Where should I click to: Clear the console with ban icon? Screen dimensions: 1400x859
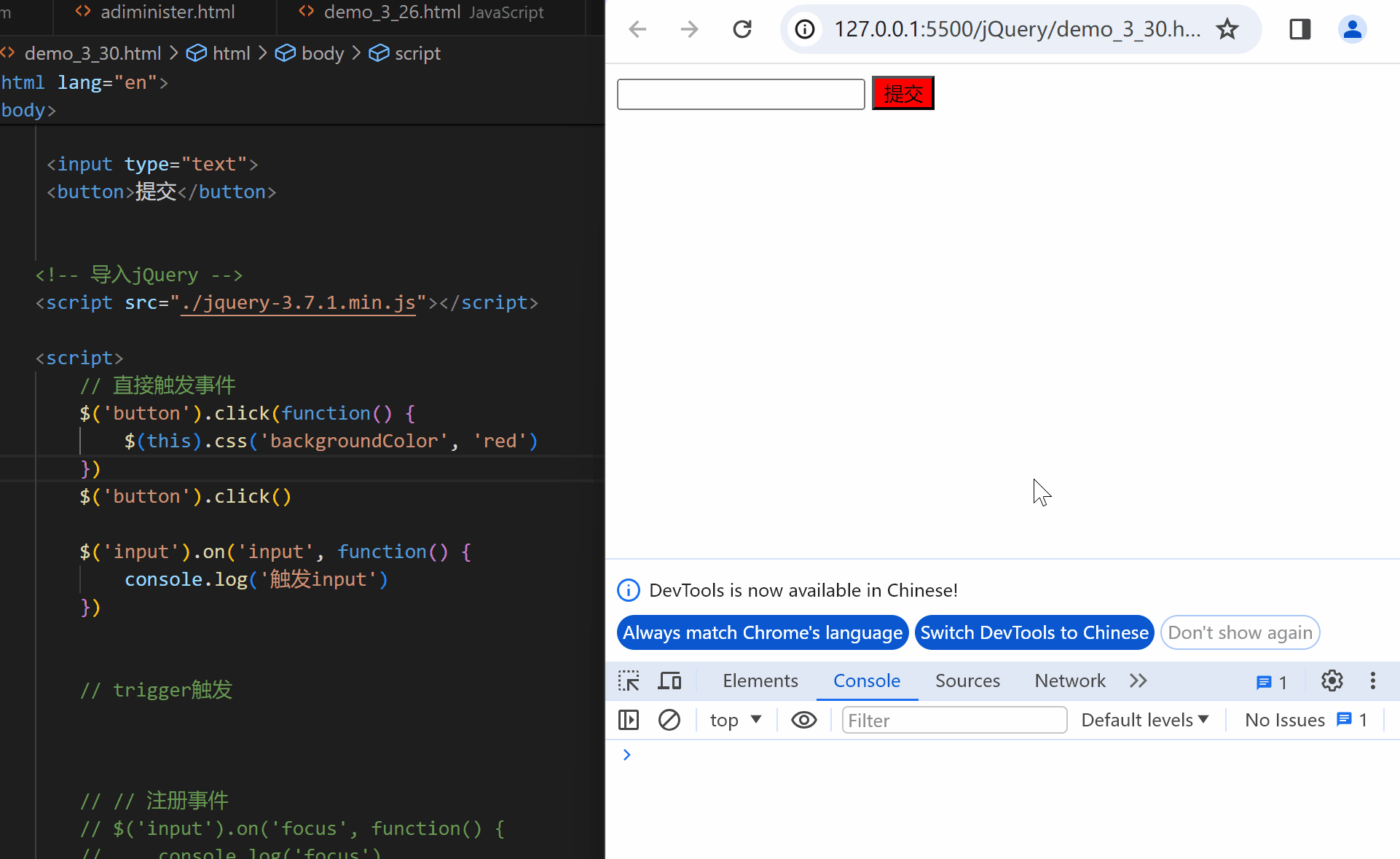click(x=669, y=720)
